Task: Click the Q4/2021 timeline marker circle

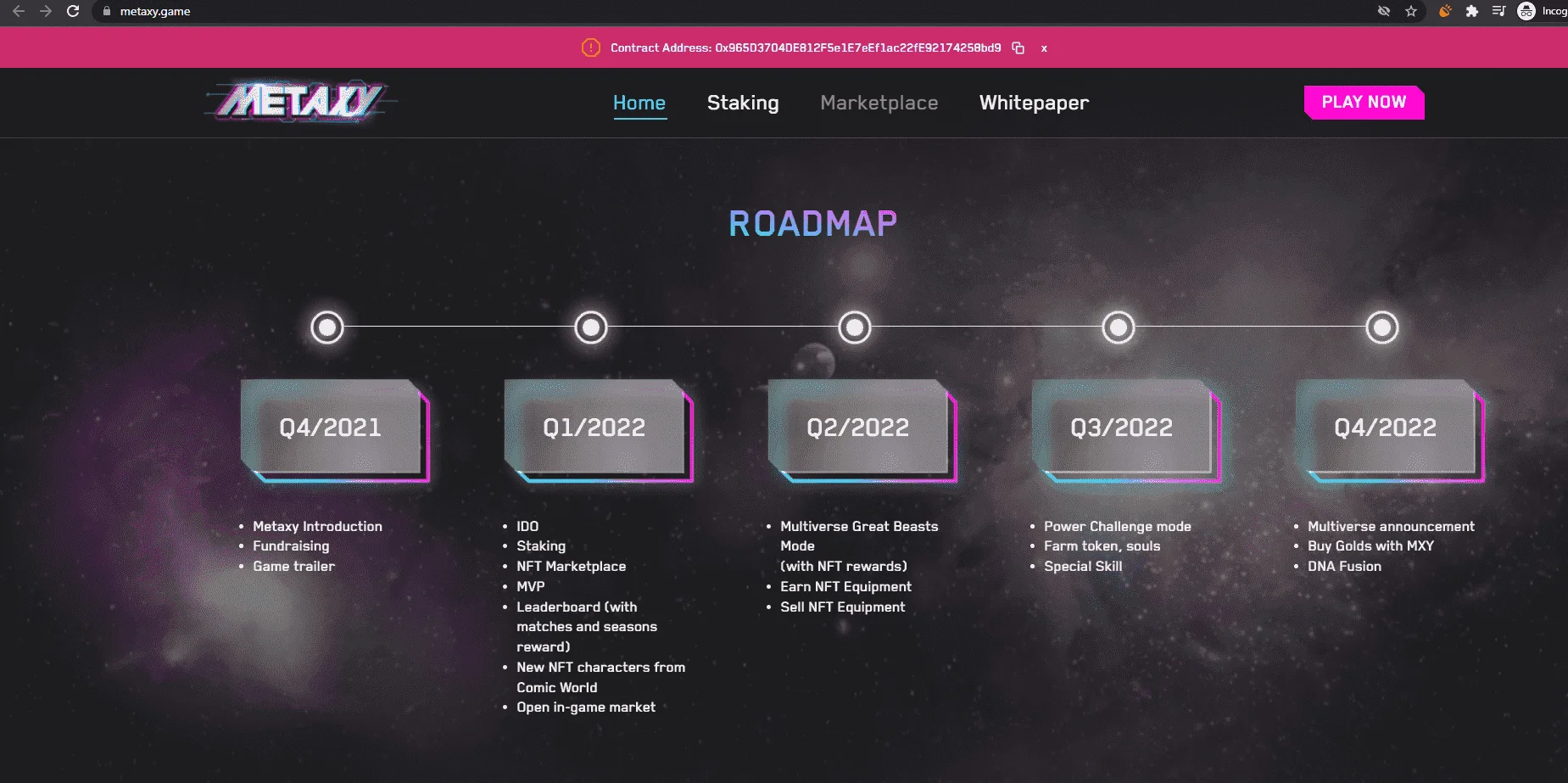Action: (327, 327)
